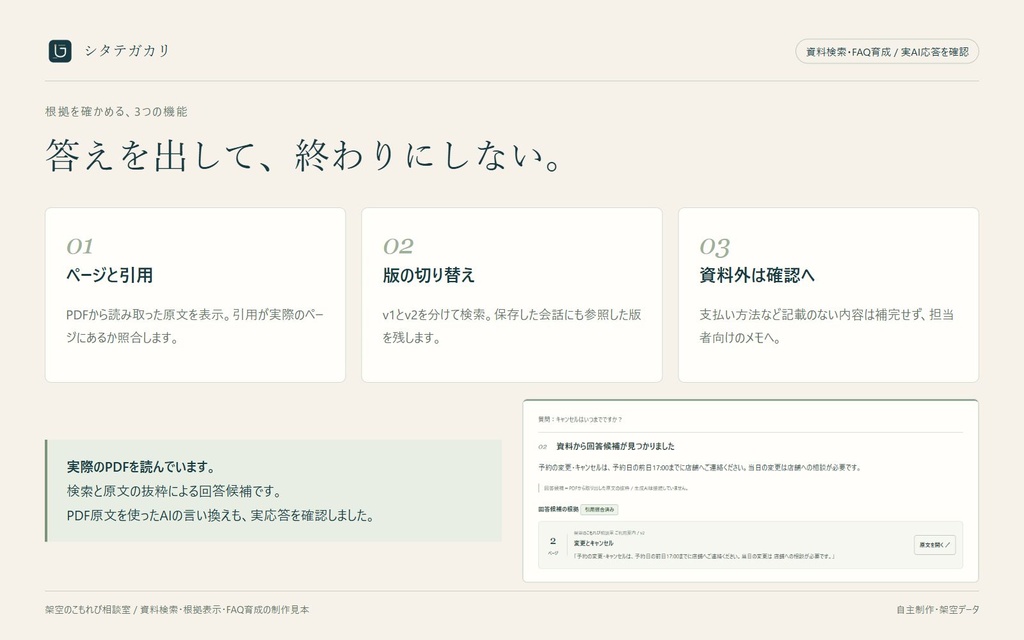The width and height of the screenshot is (1024, 640).
Task: Click the PDFから読み取った原文を表示 description
Action: click(x=195, y=326)
